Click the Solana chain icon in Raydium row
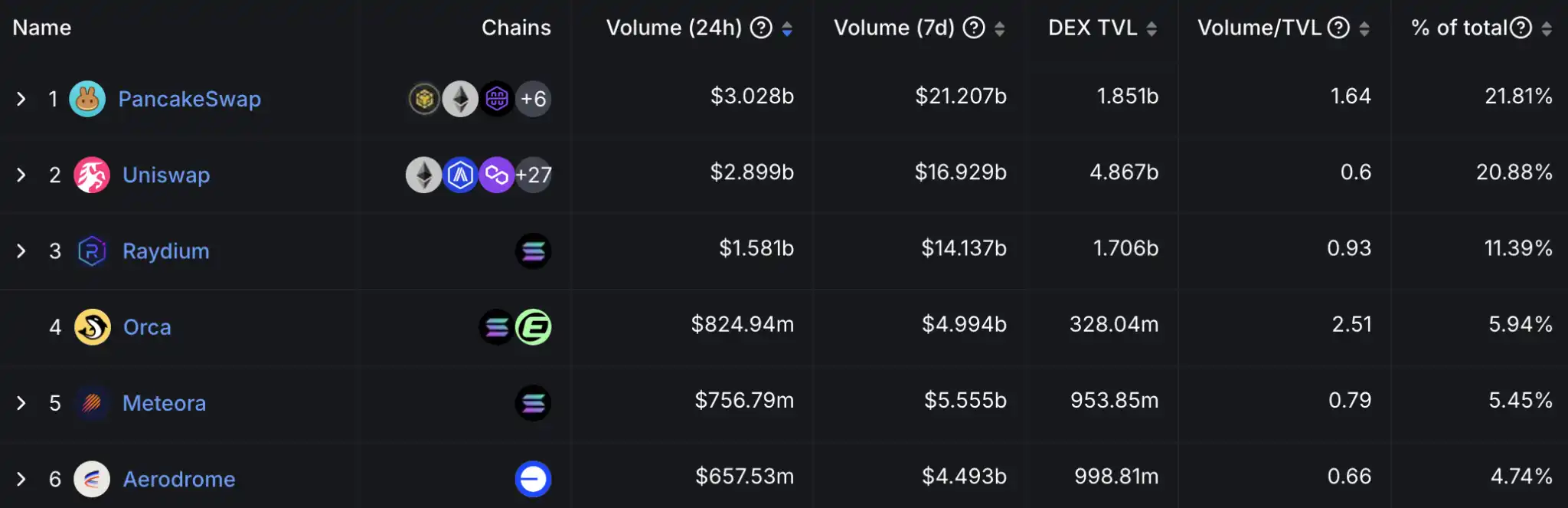Screen dimensions: 1568x508 [x=533, y=251]
